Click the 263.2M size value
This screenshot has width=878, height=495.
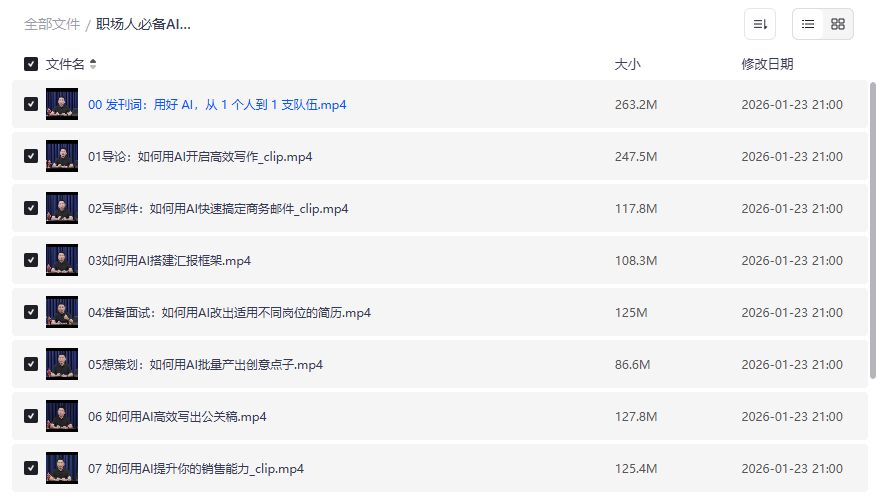[x=636, y=105]
